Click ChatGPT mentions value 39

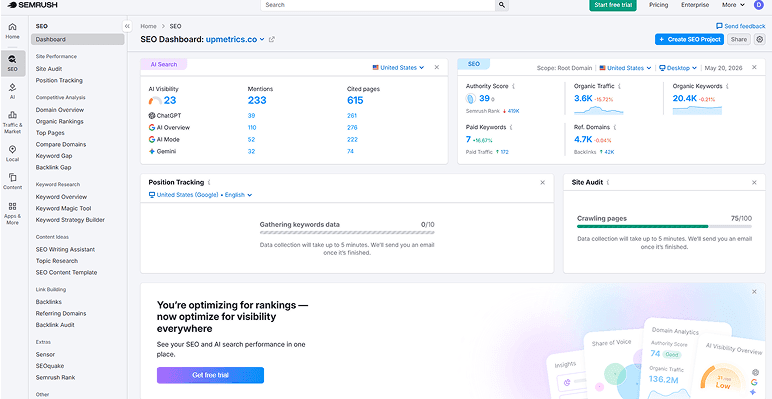(251, 116)
